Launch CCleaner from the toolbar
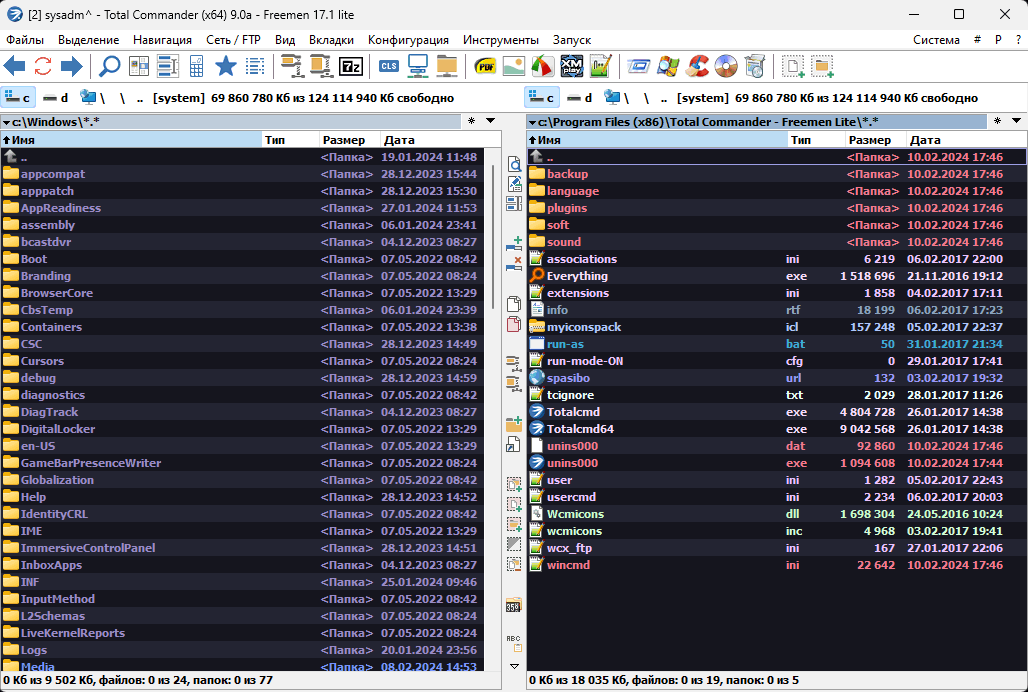Screen dimensions: 1028x692 click(698, 67)
